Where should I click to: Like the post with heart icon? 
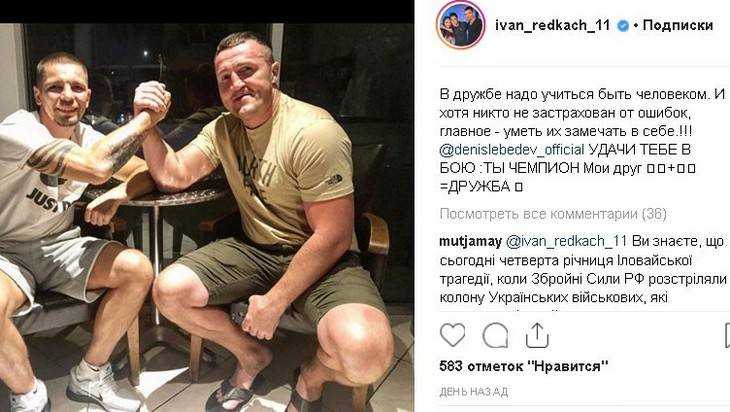pyautogui.click(x=452, y=335)
